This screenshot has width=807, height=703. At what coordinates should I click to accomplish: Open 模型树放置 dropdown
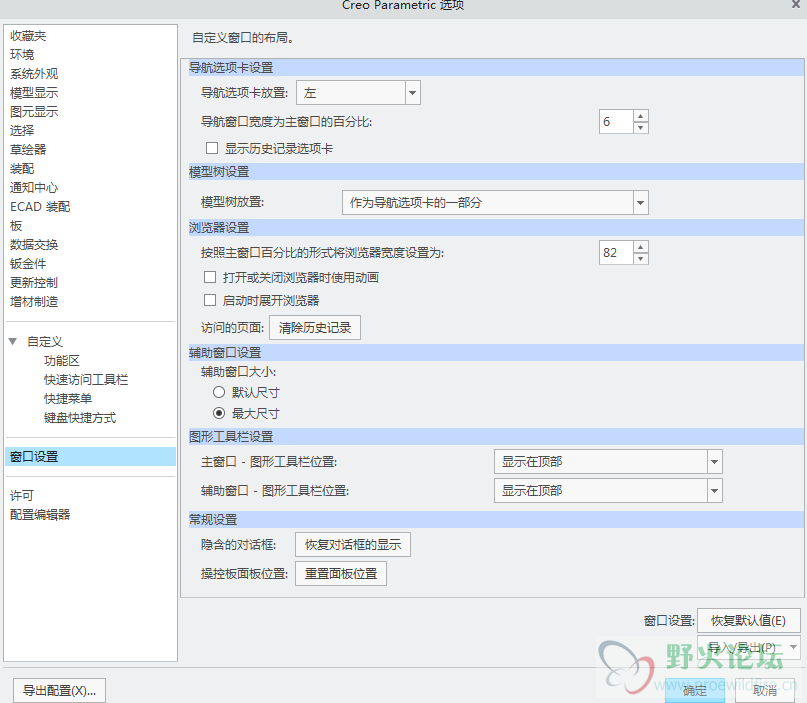pos(495,203)
